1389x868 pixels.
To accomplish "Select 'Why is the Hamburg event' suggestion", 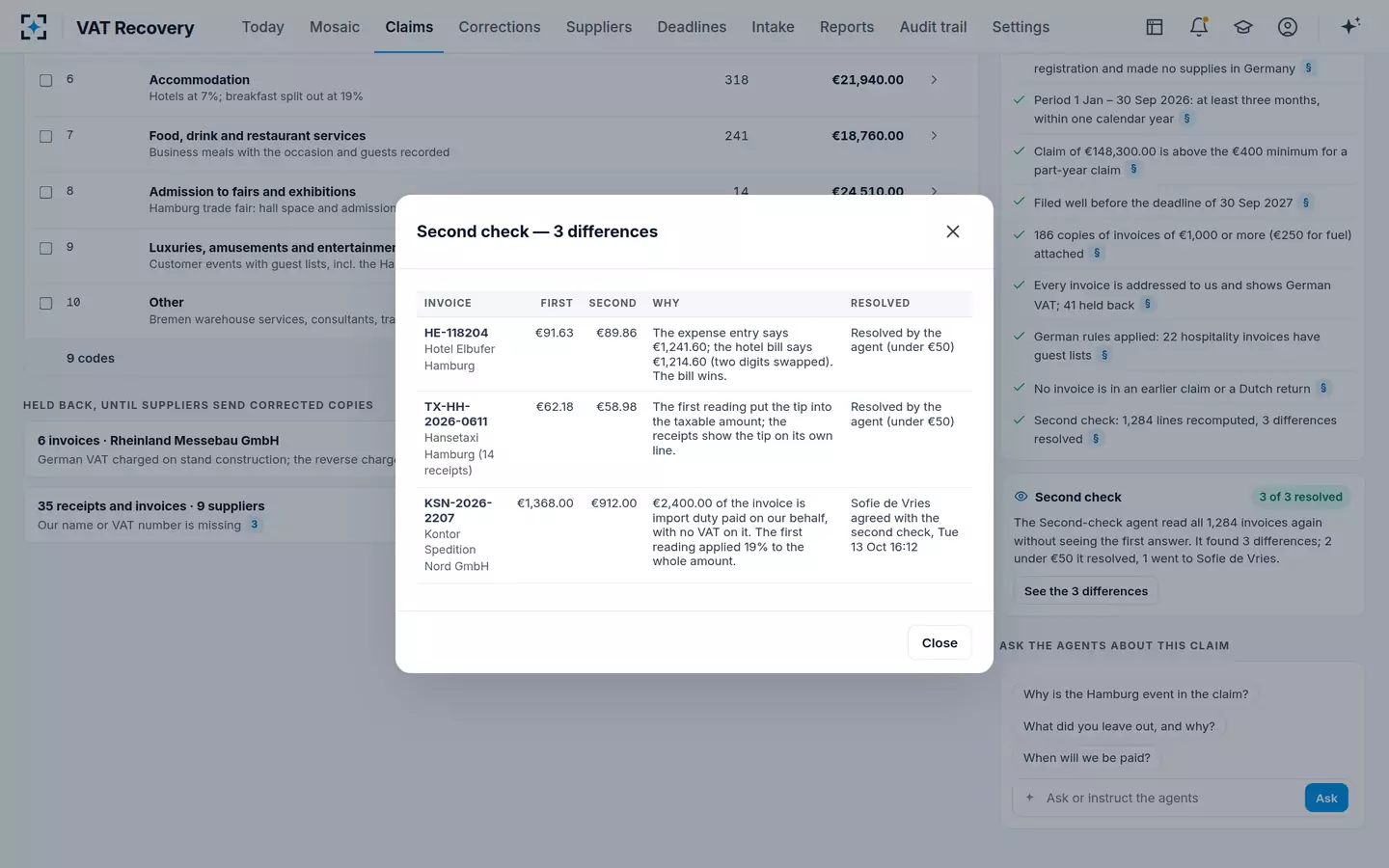I will point(1135,693).
